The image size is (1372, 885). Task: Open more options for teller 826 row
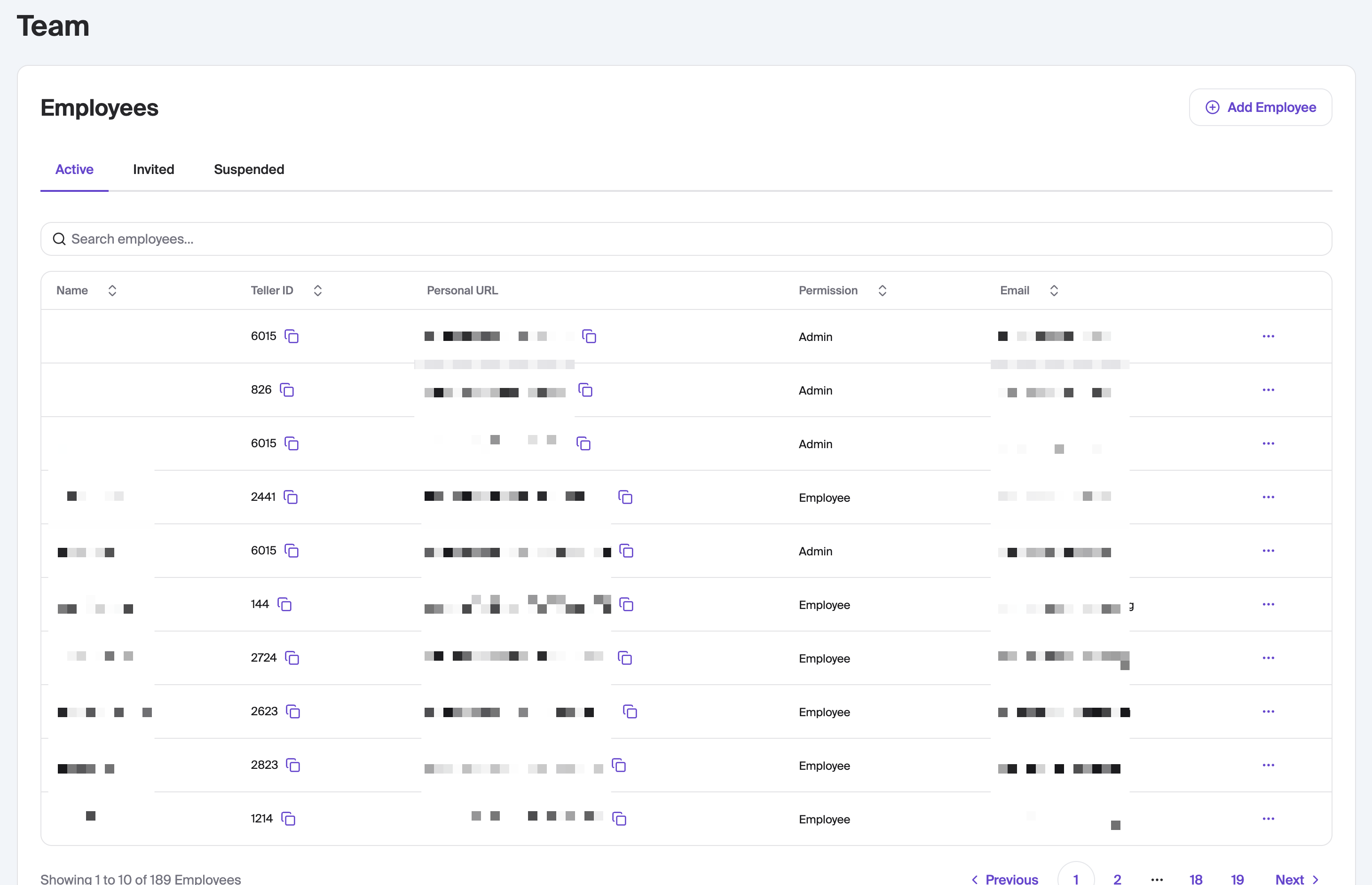click(1268, 390)
